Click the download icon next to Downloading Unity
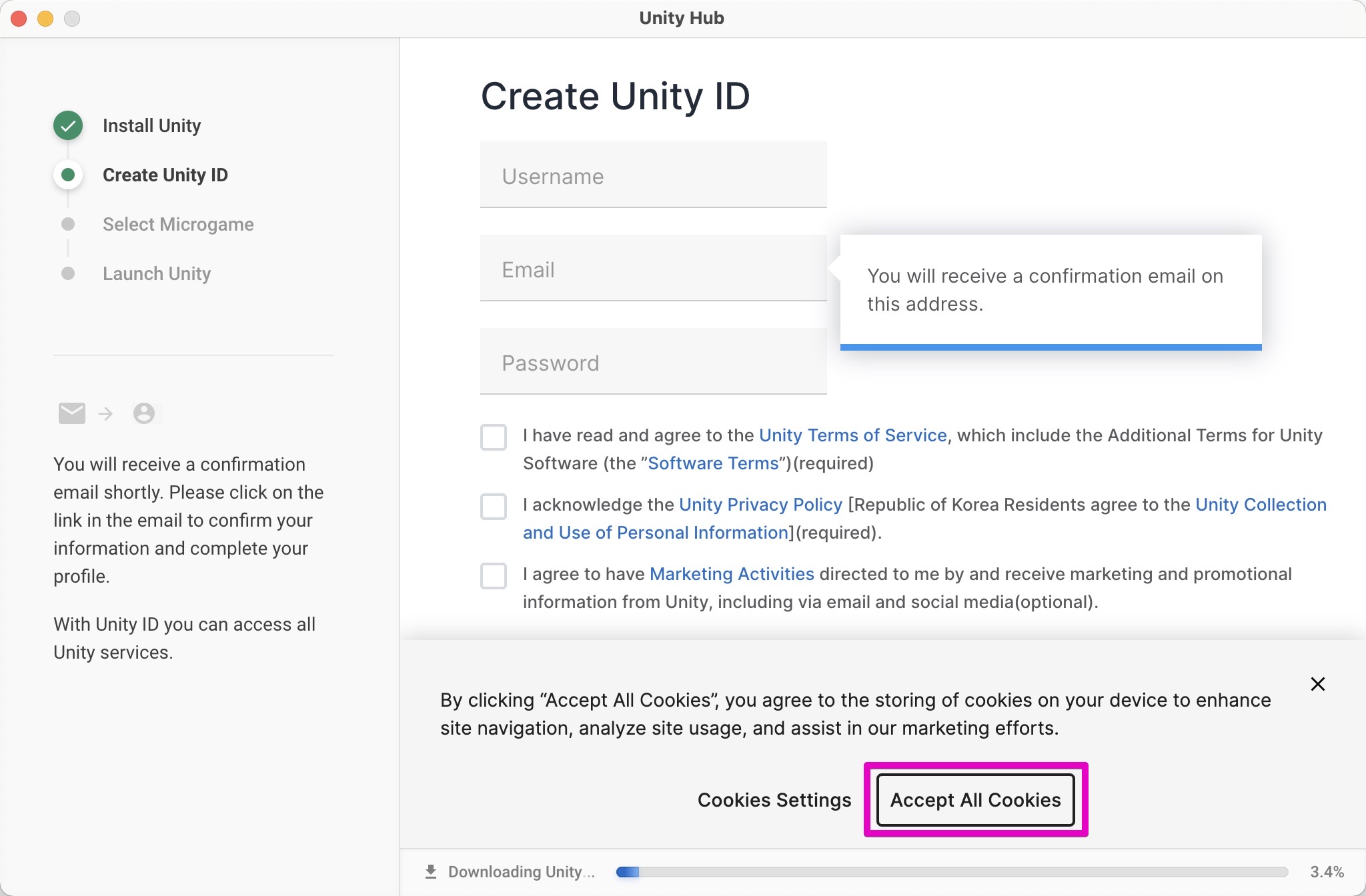 pyautogui.click(x=431, y=871)
